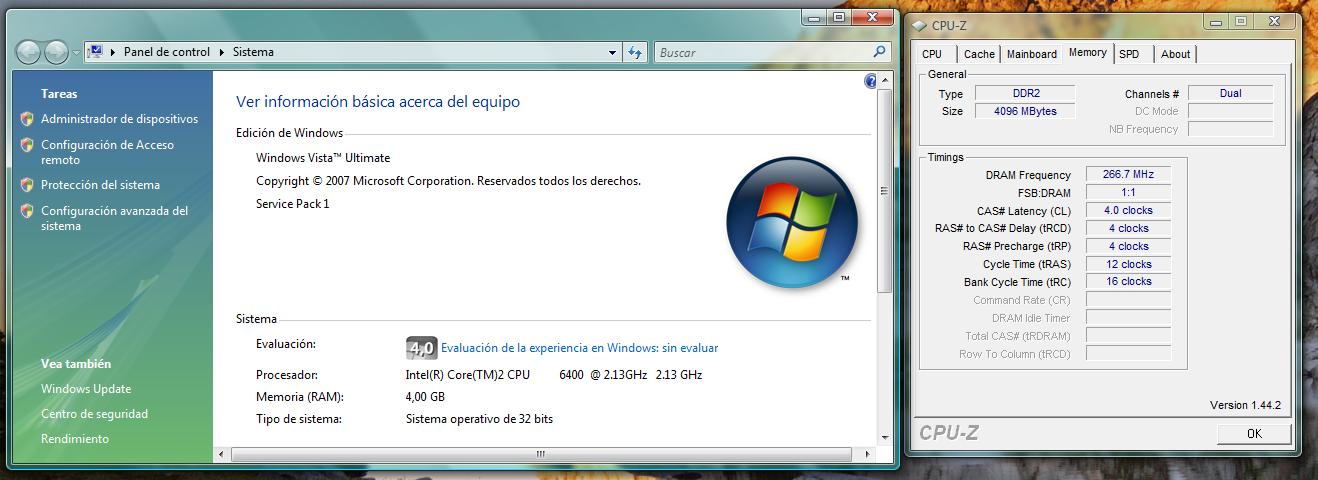Image resolution: width=1318 pixels, height=480 pixels.
Task: Click the 4096 MBytes size field
Action: (1025, 111)
